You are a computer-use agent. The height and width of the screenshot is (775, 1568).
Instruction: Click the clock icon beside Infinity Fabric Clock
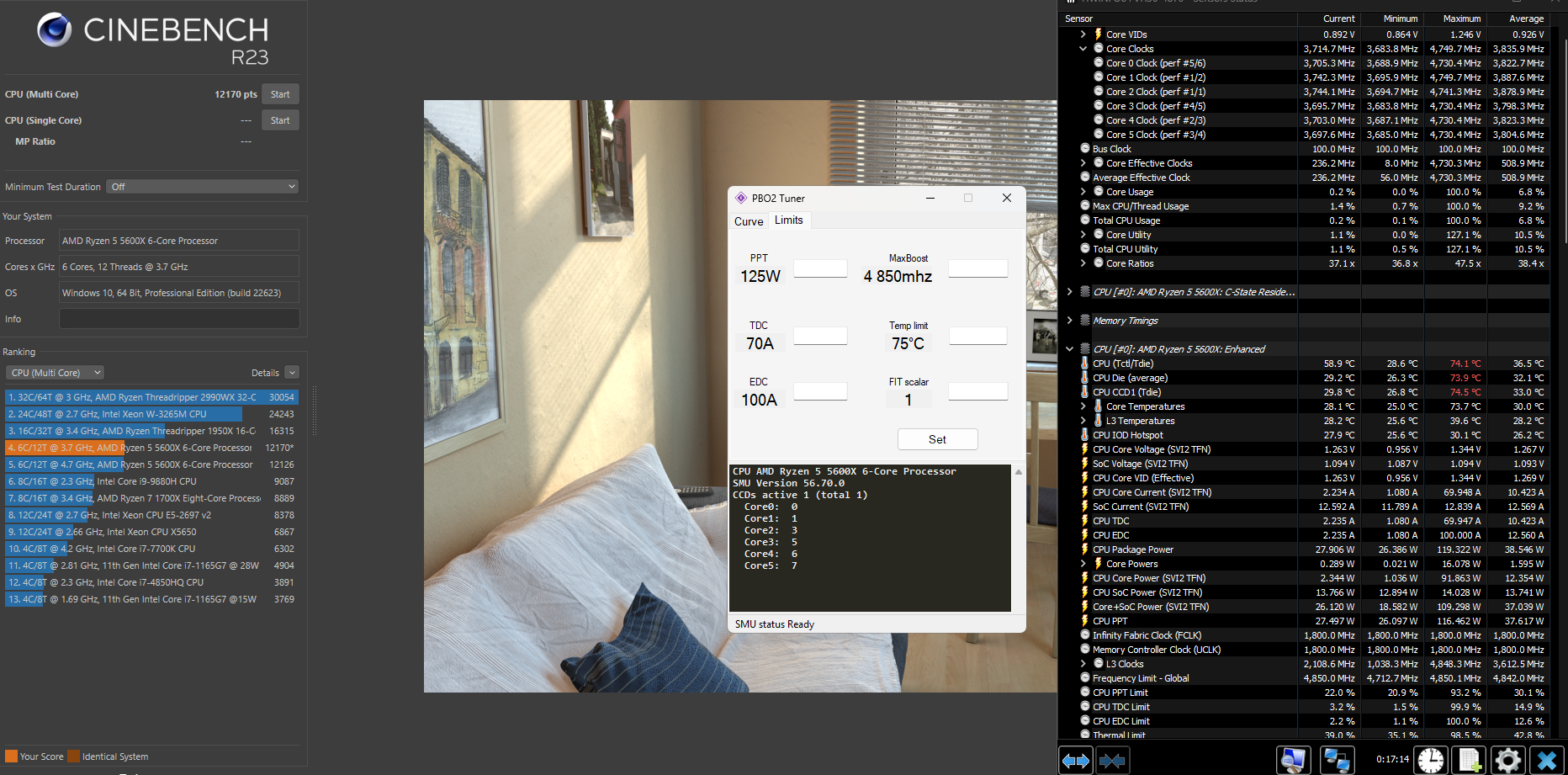point(1085,635)
